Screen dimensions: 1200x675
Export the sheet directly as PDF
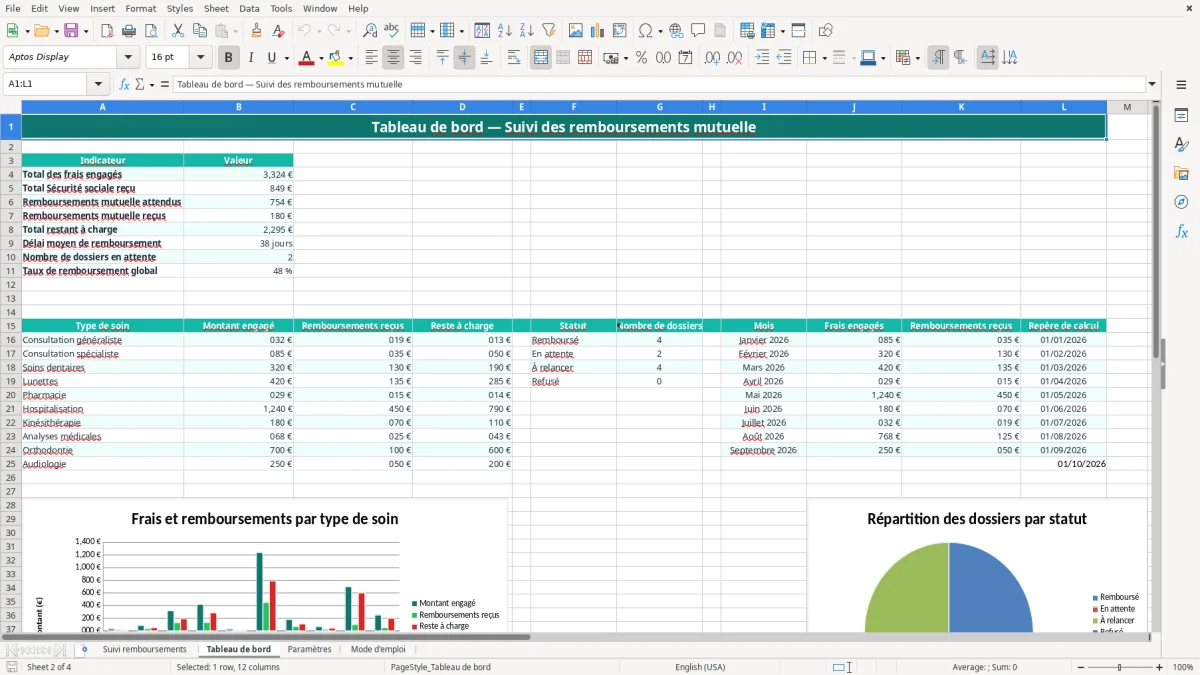pyautogui.click(x=107, y=31)
